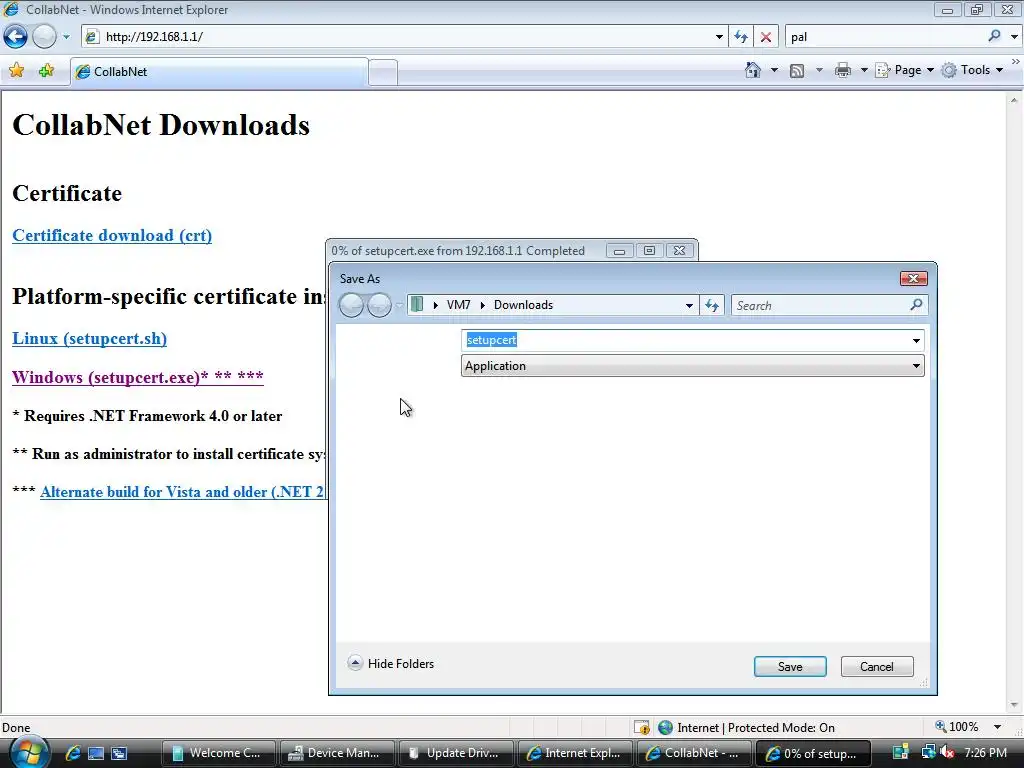Go to the Home page icon
The width and height of the screenshot is (1024, 768).
[x=752, y=70]
